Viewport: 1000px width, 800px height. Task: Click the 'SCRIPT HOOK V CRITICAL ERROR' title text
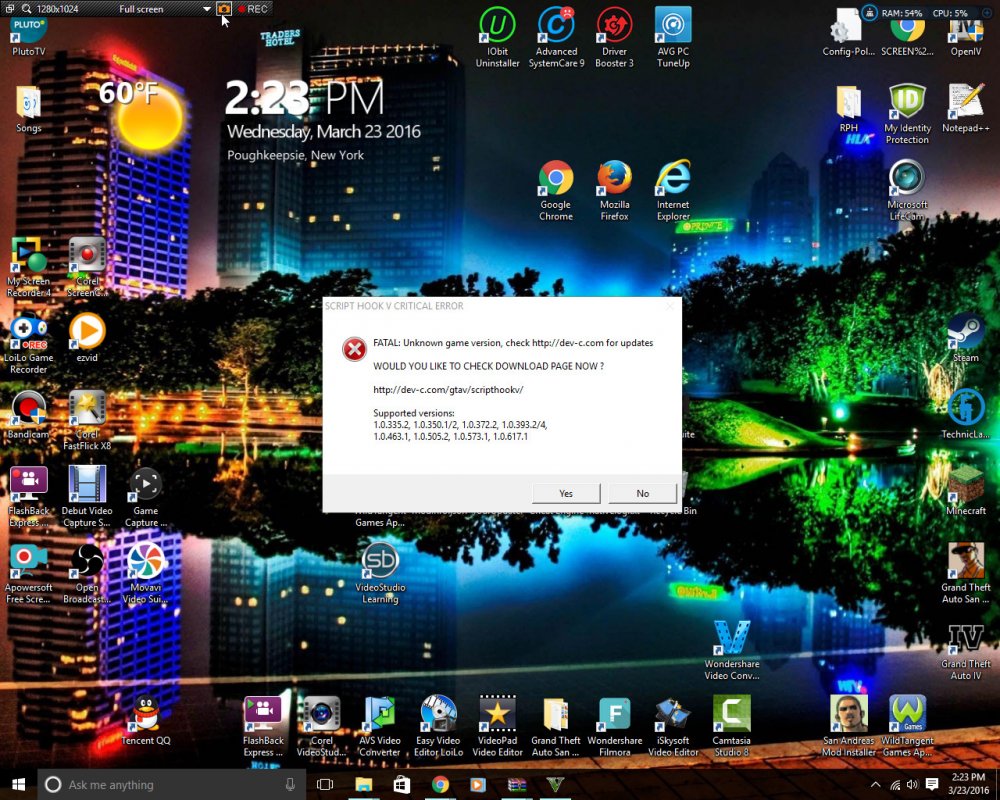(x=394, y=306)
